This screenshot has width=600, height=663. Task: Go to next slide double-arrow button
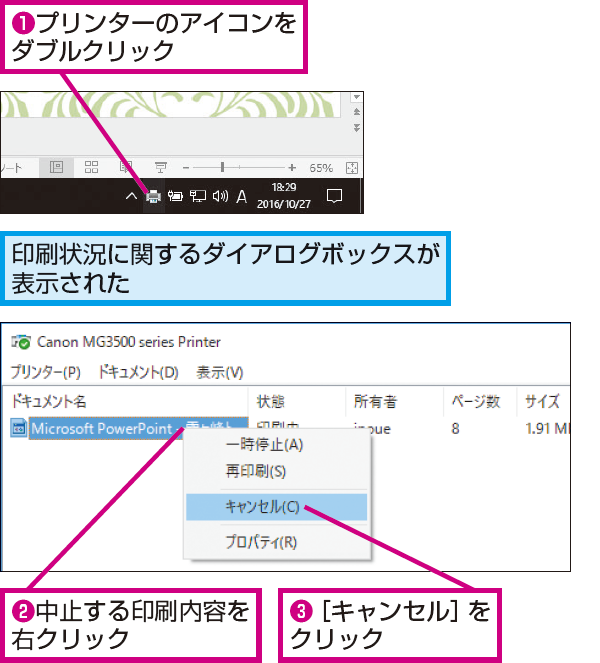tap(357, 128)
